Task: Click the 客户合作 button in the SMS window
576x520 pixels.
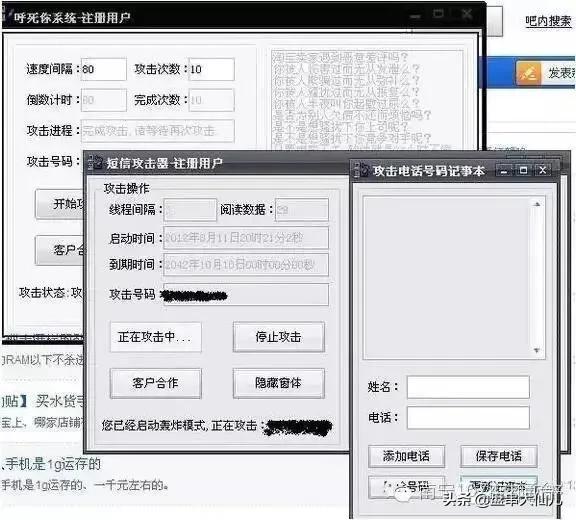Action: [x=156, y=383]
